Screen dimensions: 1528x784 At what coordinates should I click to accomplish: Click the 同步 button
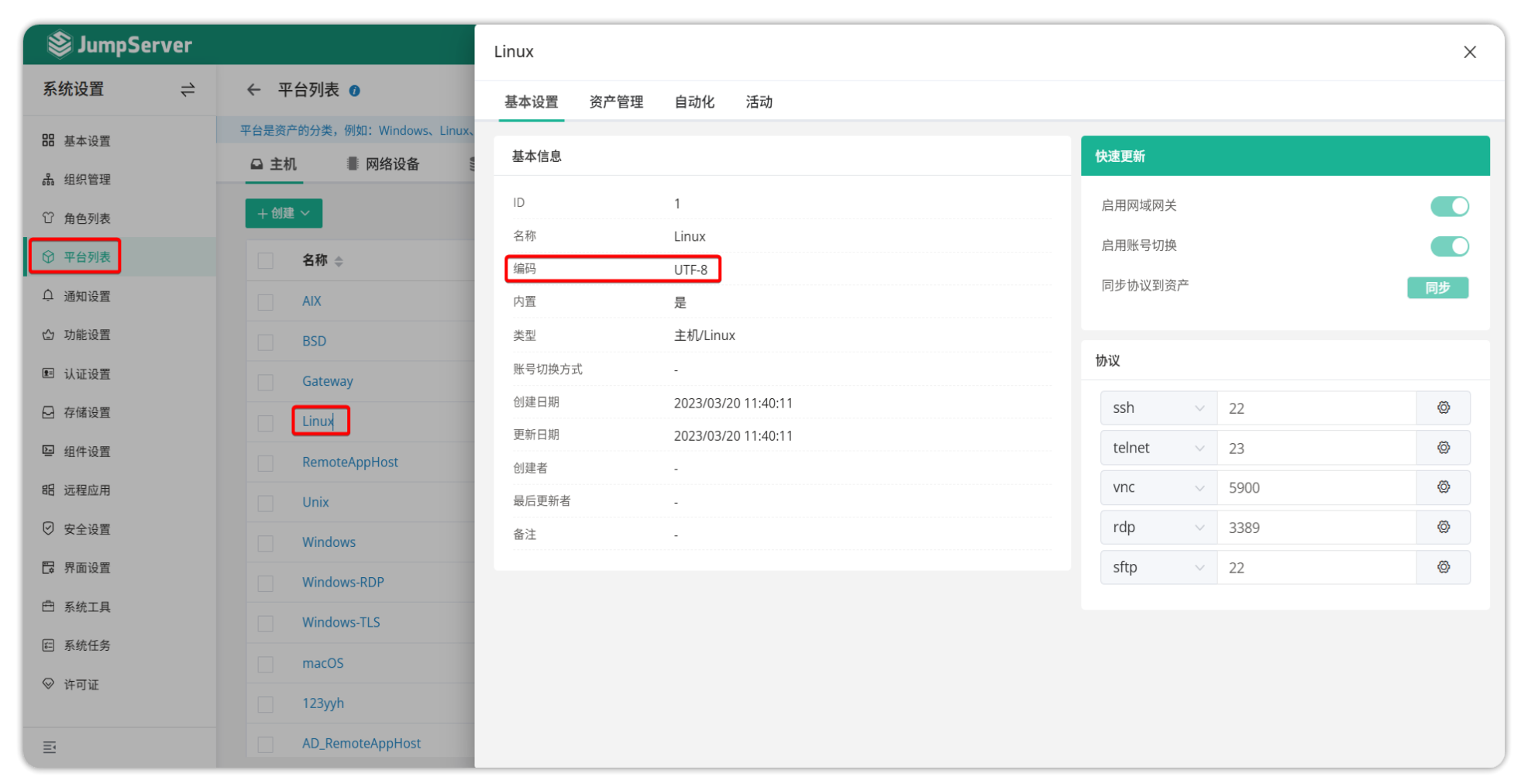tap(1437, 287)
